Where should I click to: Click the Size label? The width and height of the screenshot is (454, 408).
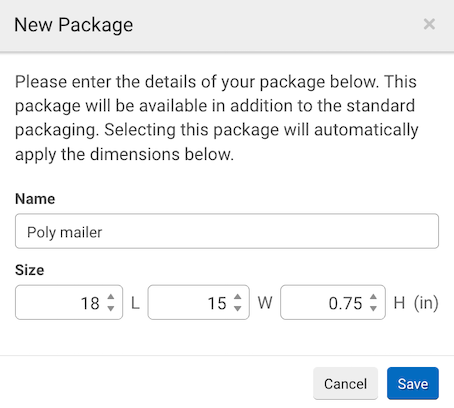[x=29, y=270]
